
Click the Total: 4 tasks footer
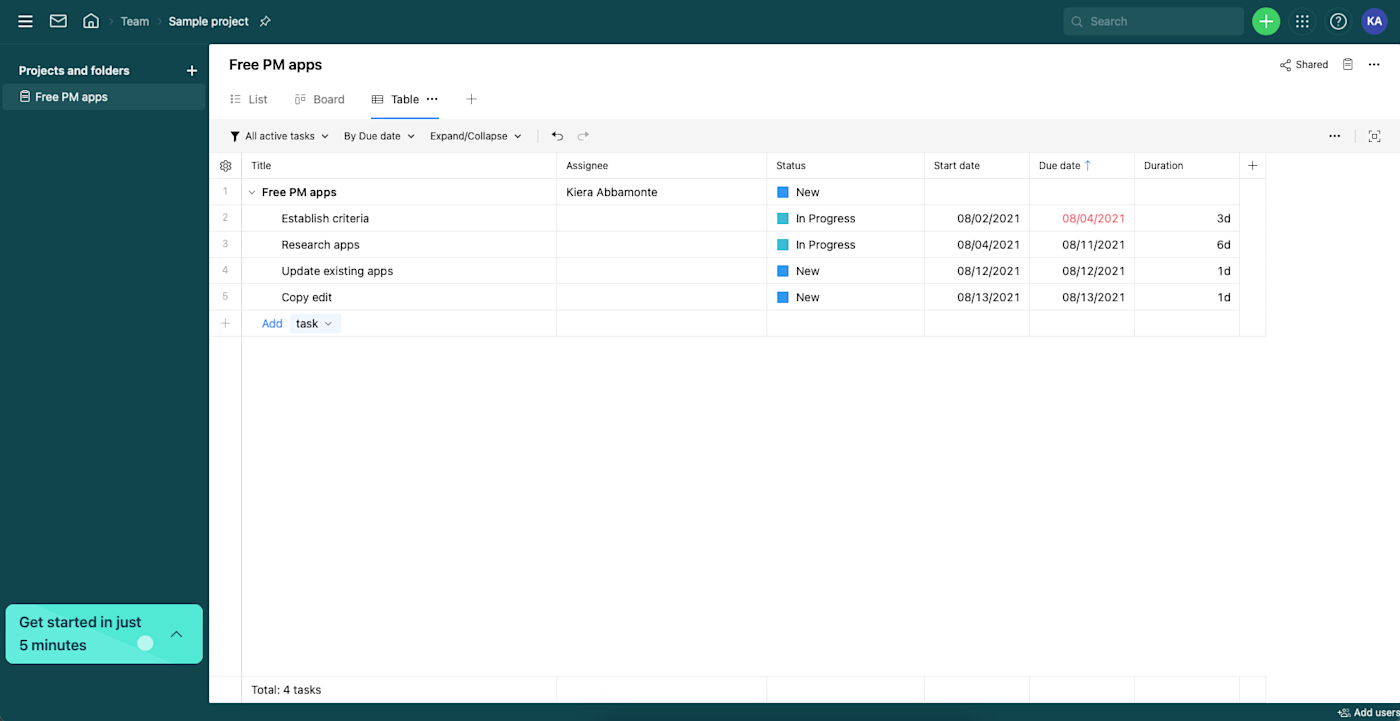(x=286, y=690)
